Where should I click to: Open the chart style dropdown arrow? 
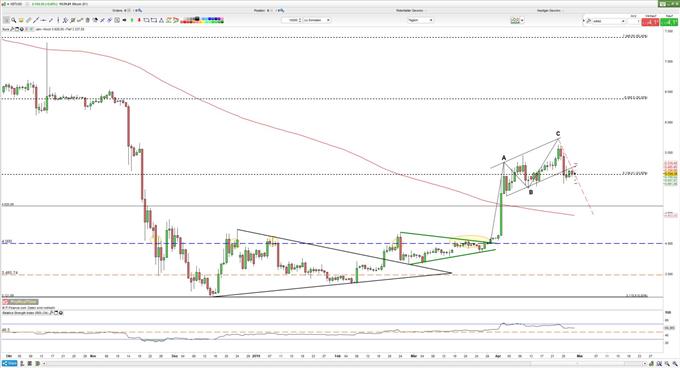(x=522, y=20)
